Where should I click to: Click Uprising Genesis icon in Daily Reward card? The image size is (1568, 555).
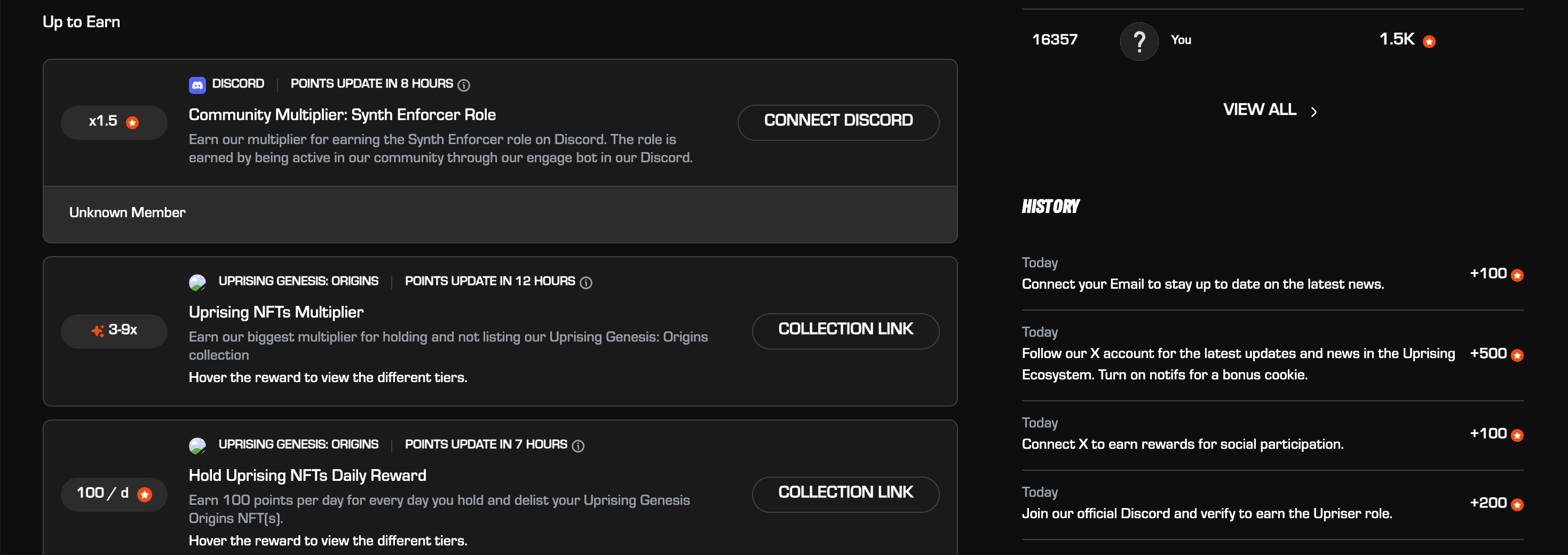(x=197, y=446)
